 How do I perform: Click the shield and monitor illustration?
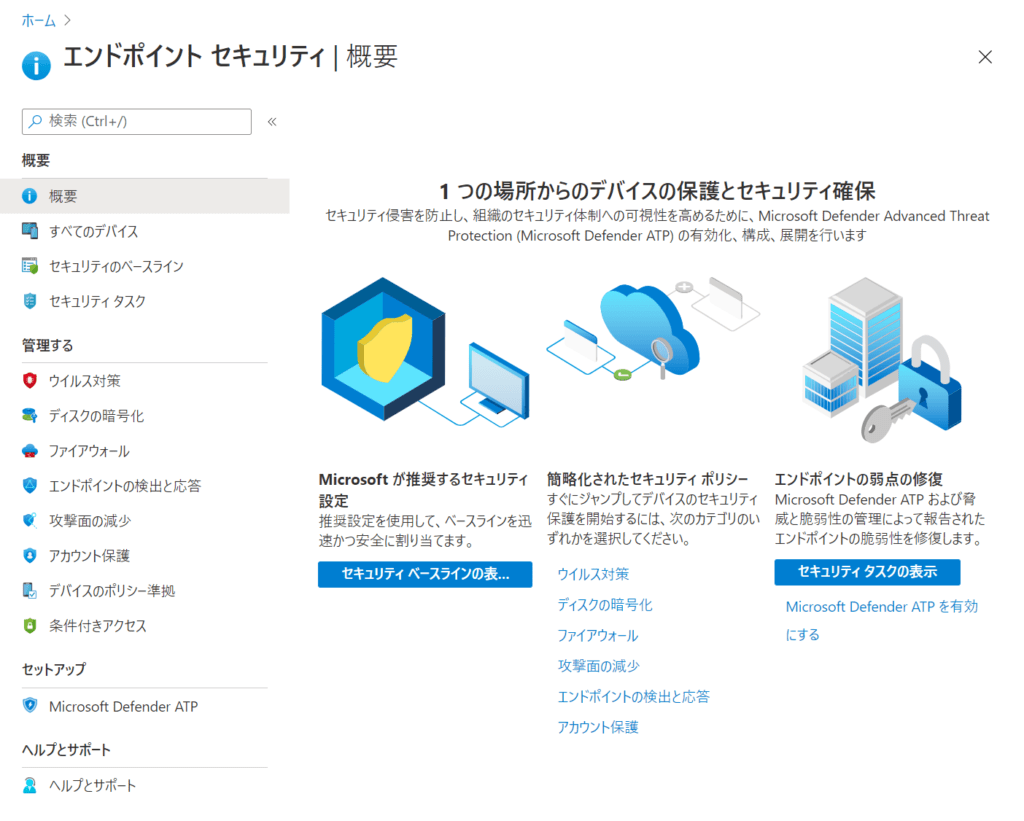point(425,353)
